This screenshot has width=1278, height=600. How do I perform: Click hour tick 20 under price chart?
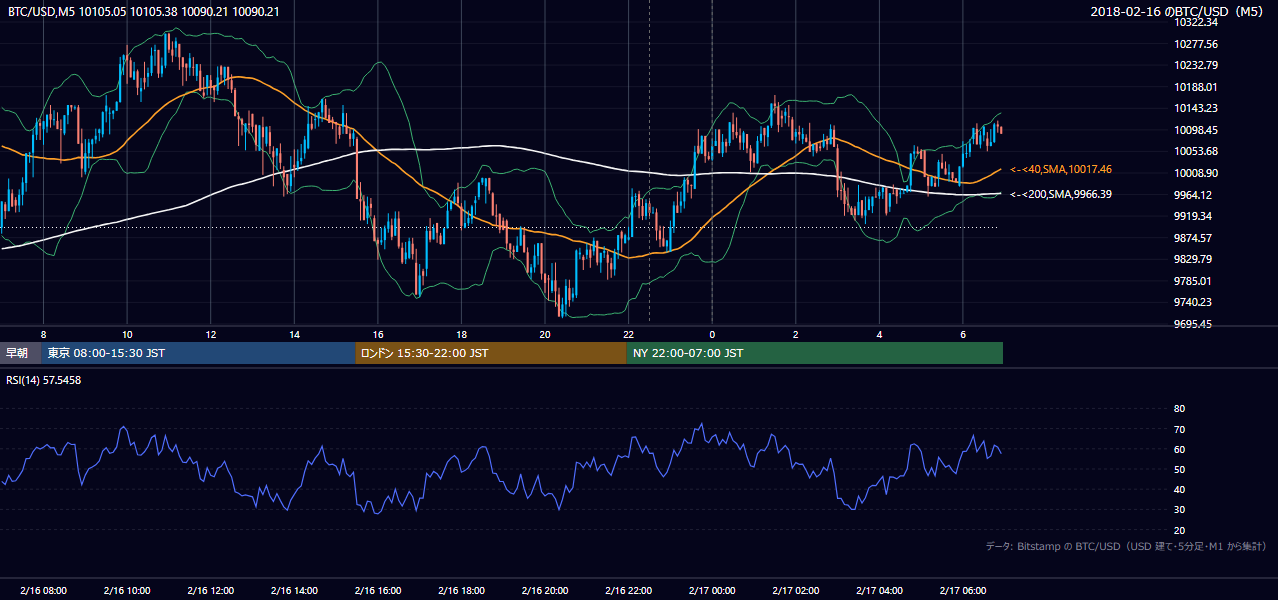pos(545,334)
